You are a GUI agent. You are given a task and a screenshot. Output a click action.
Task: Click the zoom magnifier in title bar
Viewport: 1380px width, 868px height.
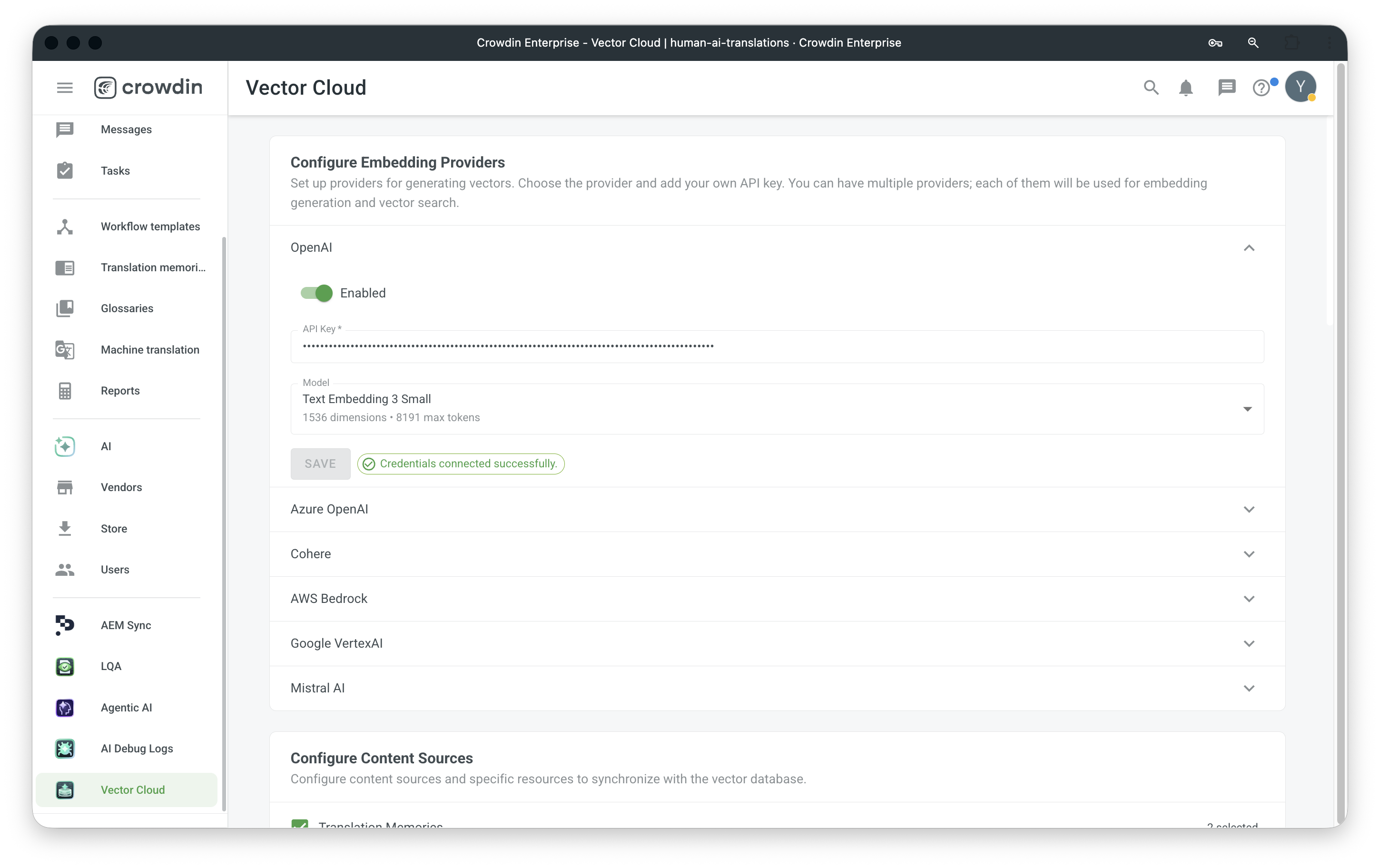[1253, 43]
